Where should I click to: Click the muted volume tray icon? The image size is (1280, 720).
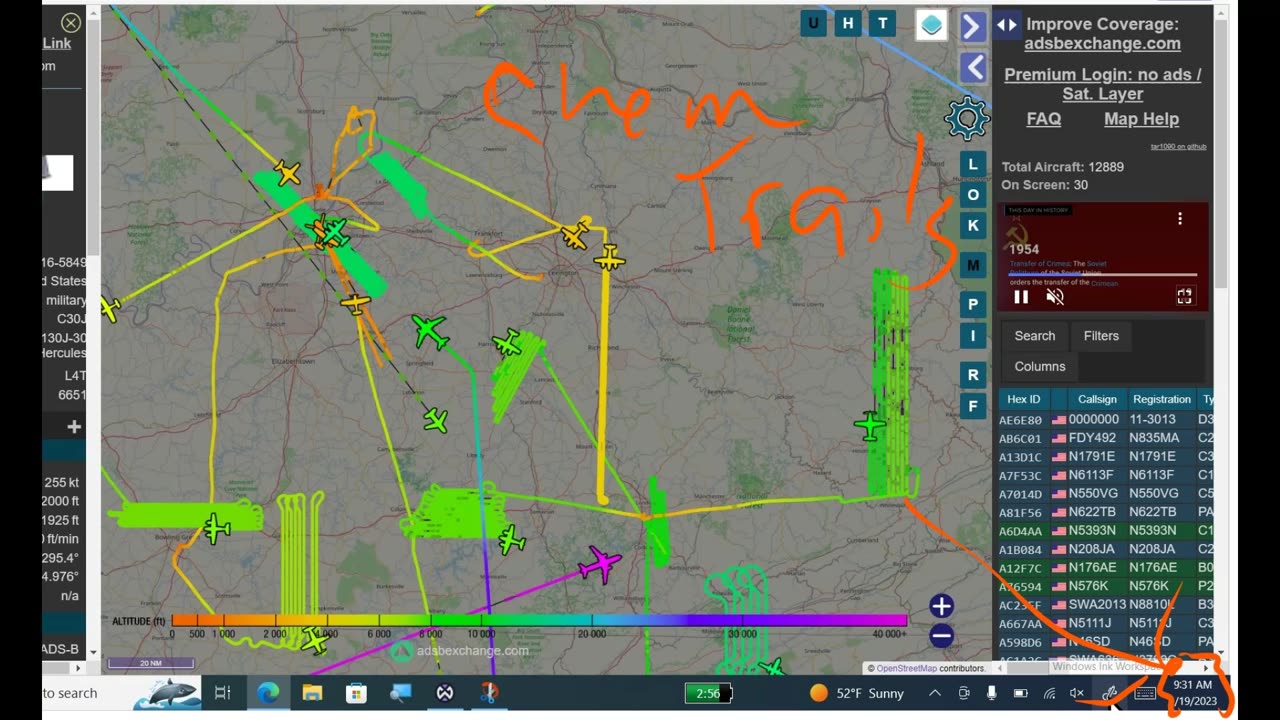pyautogui.click(x=1078, y=693)
